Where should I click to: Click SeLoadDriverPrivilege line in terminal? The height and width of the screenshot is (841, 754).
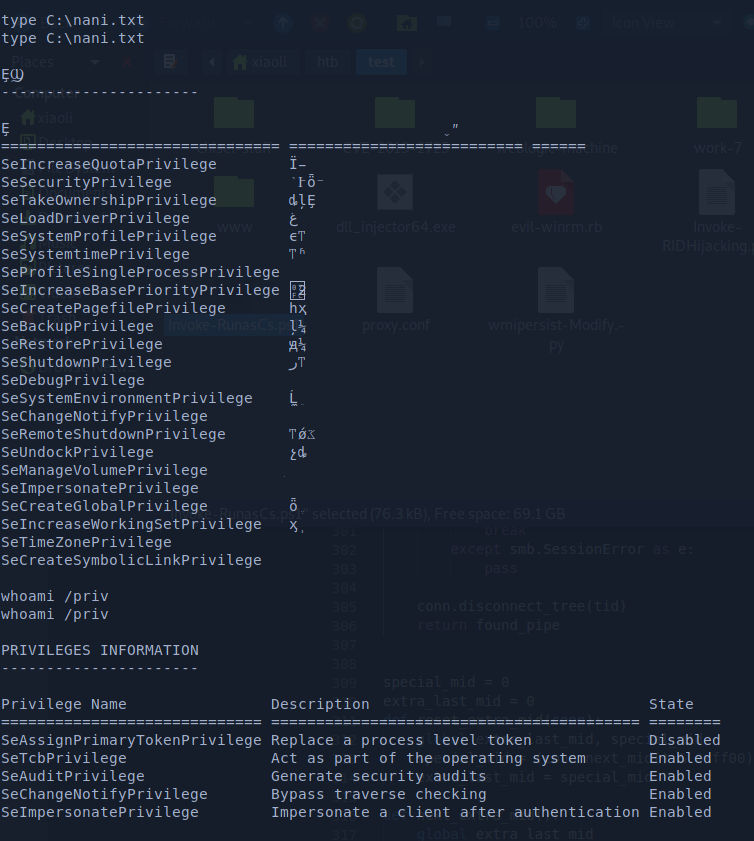(x=95, y=218)
